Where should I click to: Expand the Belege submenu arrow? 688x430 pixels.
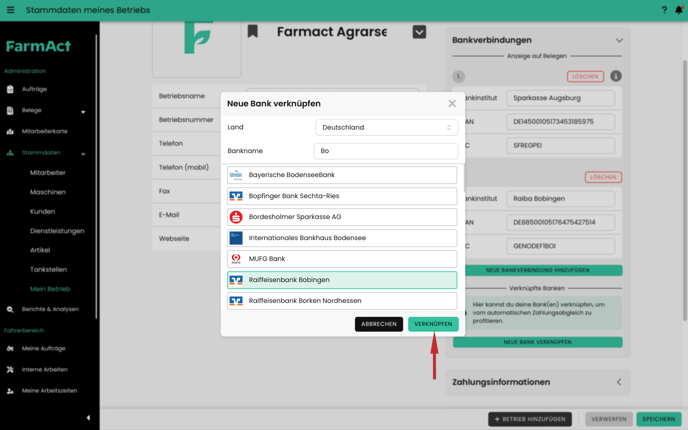[83, 112]
